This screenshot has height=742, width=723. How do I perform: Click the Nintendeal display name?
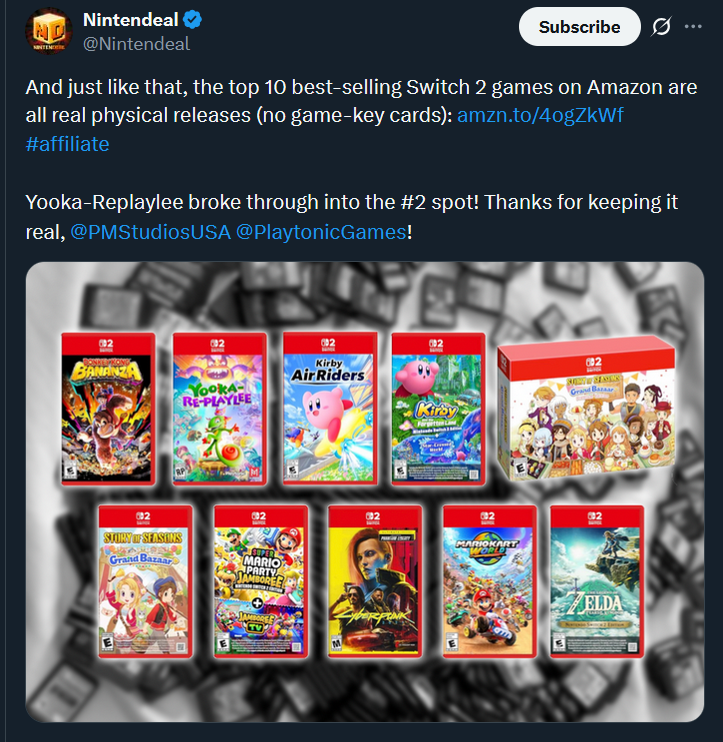[131, 20]
